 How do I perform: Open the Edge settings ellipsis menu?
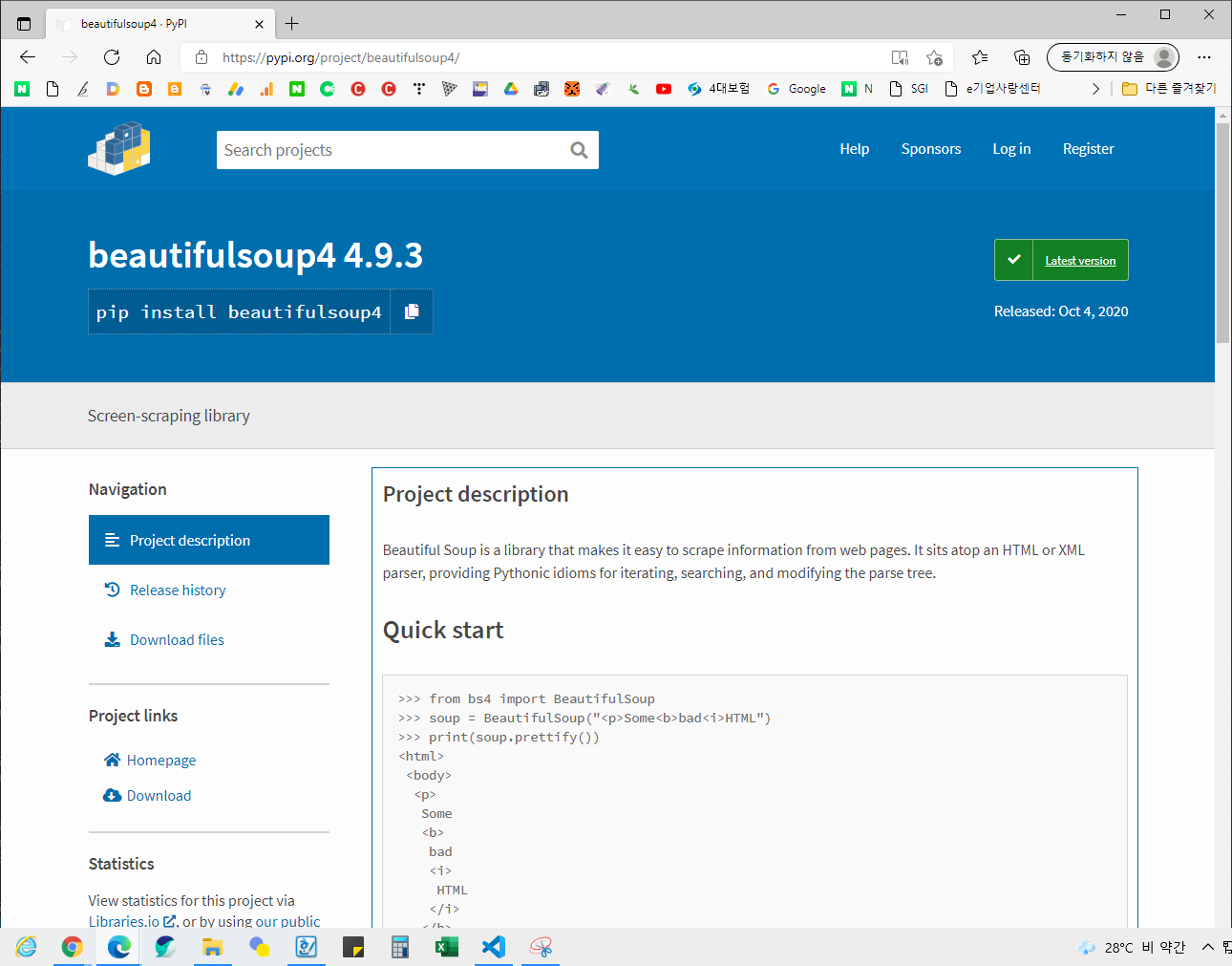1204,57
